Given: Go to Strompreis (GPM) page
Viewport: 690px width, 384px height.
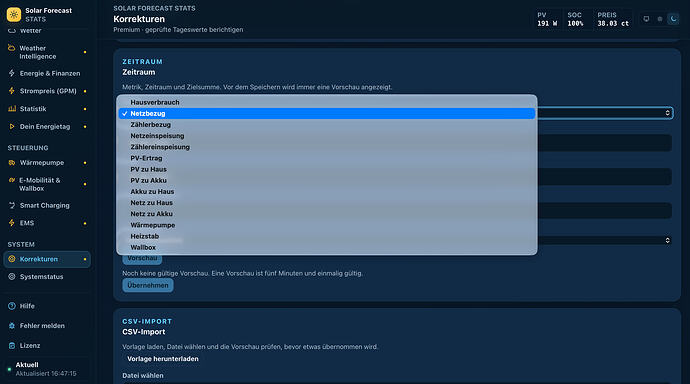Looking at the screenshot, I should (47, 91).
